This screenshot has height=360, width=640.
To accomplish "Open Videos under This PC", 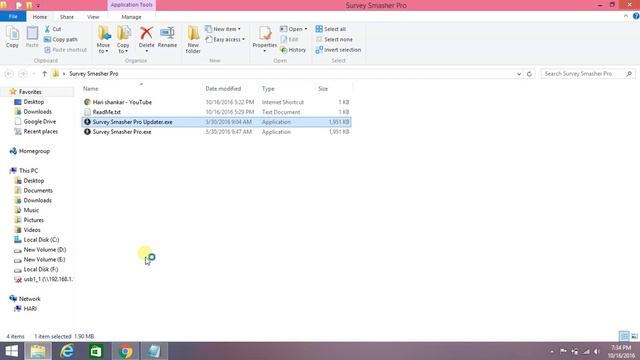I will click(32, 230).
